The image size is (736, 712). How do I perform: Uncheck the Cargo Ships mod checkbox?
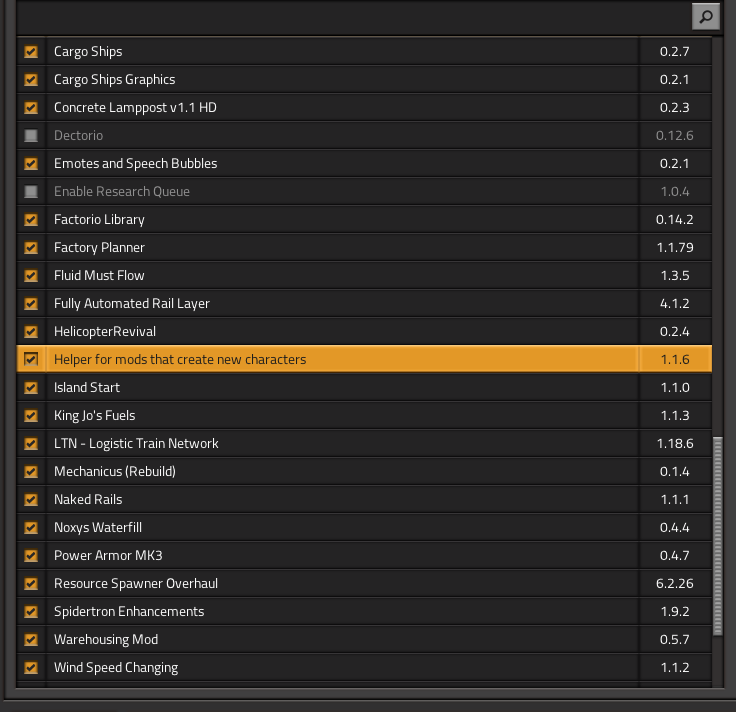[x=31, y=51]
